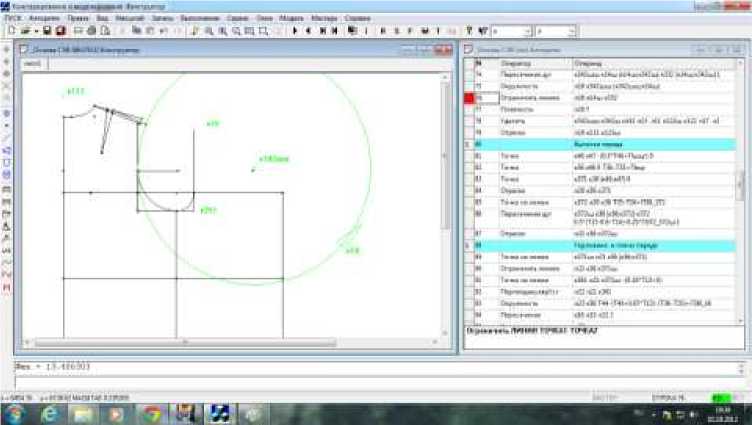
Task: Open the Сервис menu
Action: coord(237,18)
